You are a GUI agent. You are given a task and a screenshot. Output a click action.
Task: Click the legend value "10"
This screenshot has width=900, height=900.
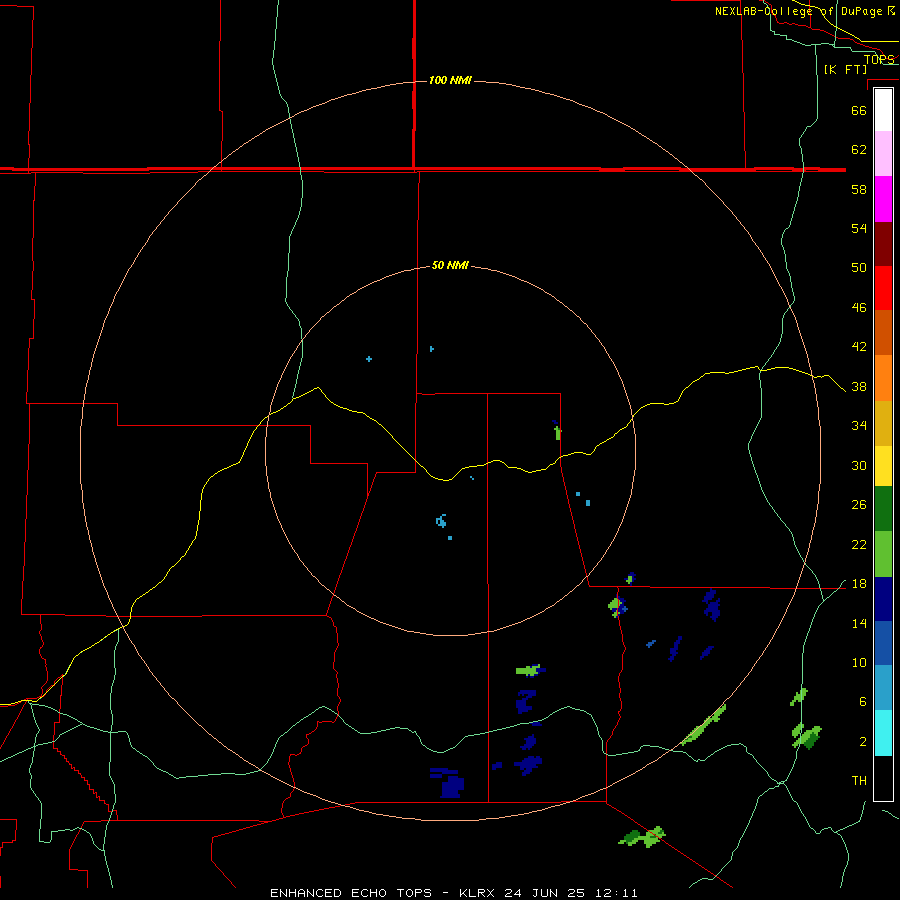tap(859, 662)
